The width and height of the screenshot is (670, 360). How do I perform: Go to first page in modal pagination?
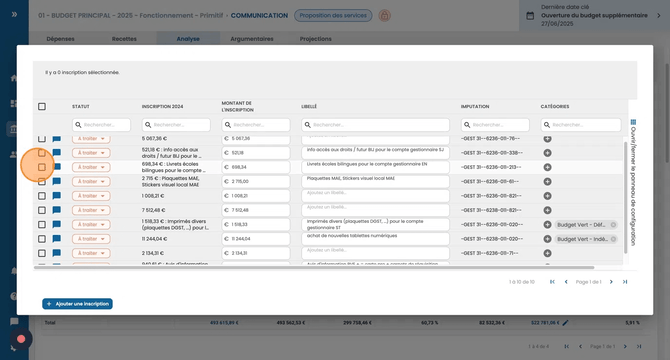point(552,282)
